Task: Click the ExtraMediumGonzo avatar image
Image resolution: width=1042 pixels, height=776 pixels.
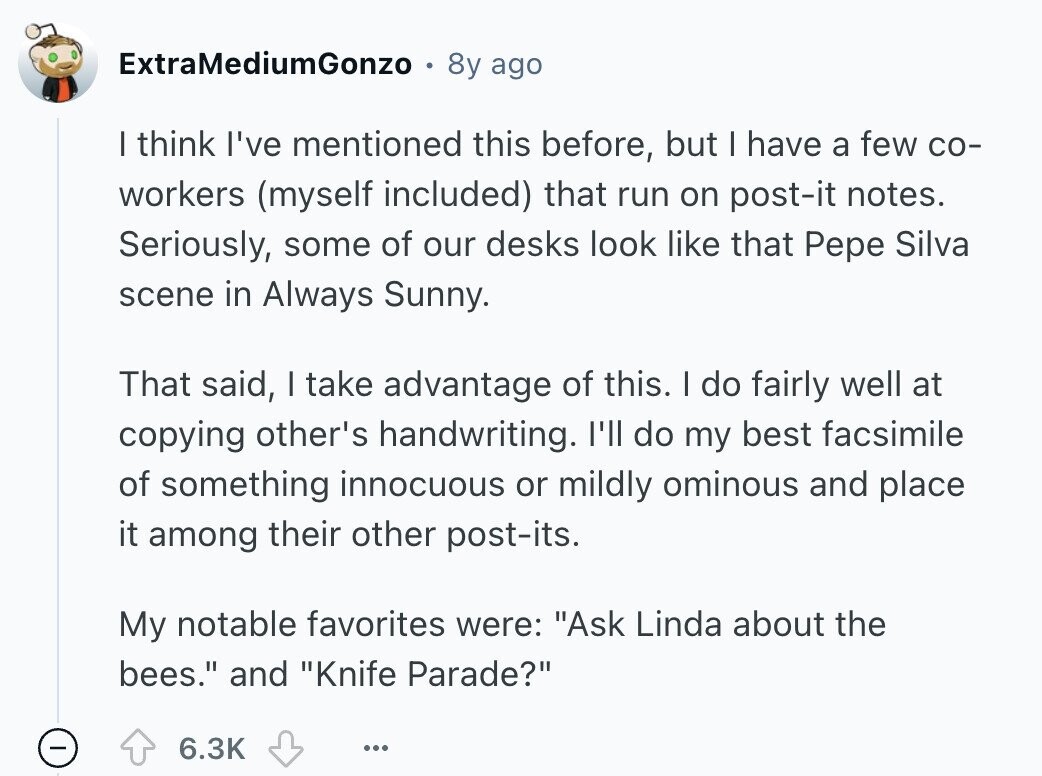Action: click(x=60, y=64)
